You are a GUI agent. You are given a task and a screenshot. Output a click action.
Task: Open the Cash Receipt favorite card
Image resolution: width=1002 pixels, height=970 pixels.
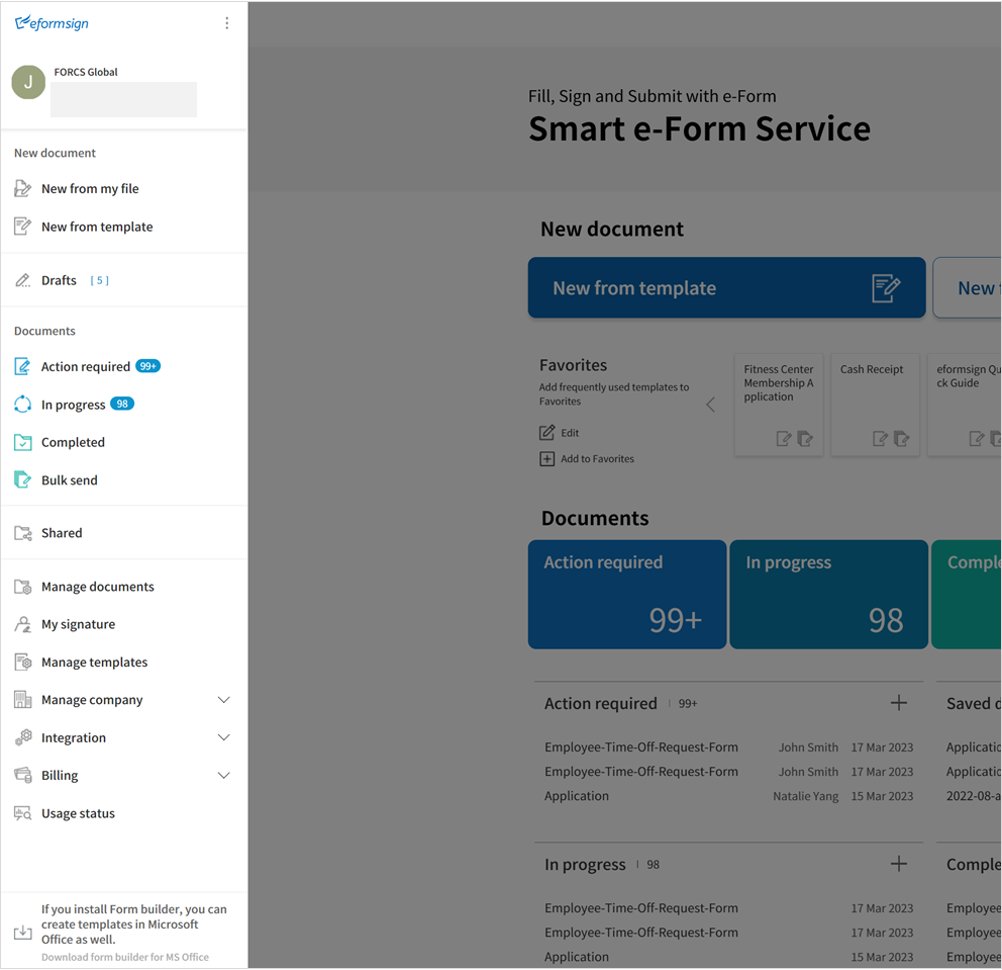(875, 404)
